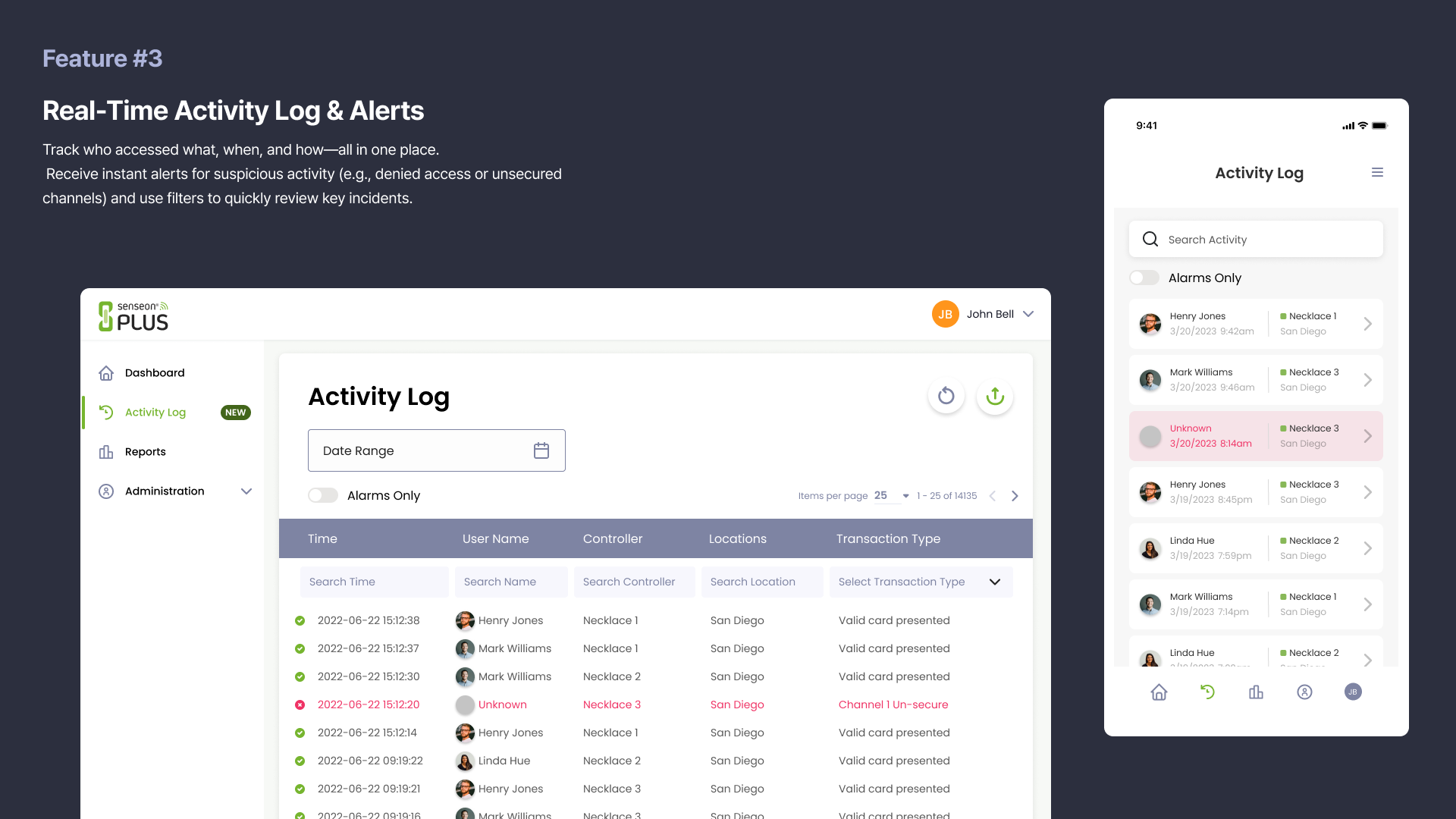
Task: Toggle Alarms Only switch in desktop view
Action: (323, 496)
